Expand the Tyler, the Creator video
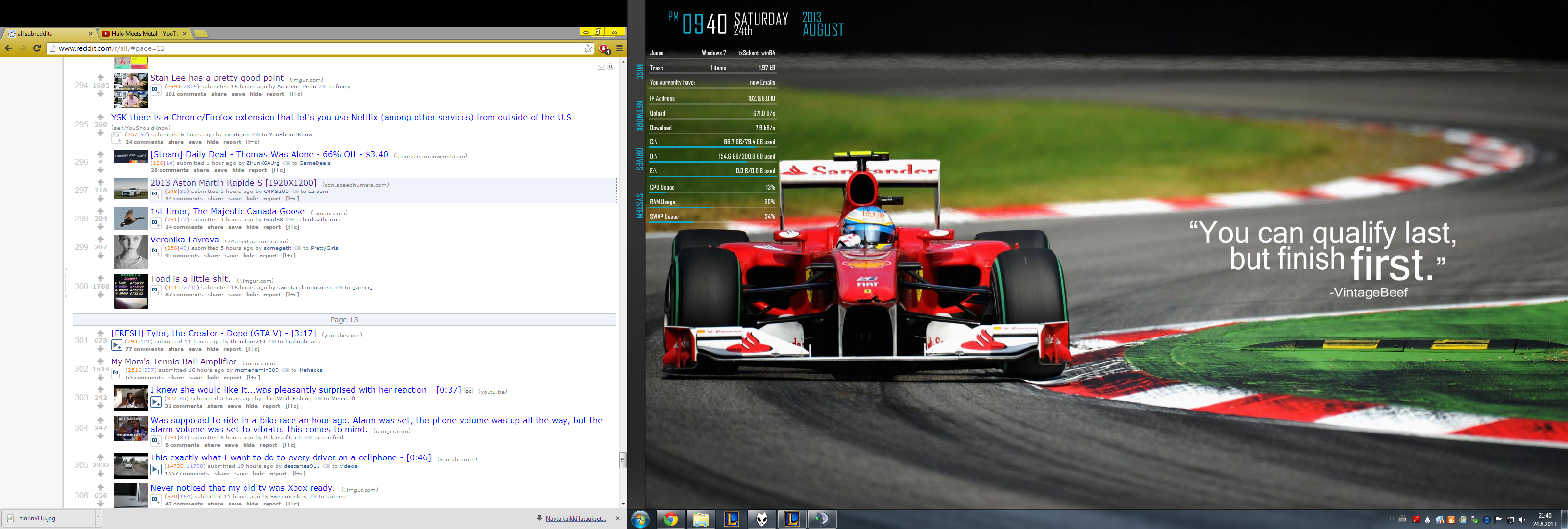The width and height of the screenshot is (1568, 529). (117, 345)
